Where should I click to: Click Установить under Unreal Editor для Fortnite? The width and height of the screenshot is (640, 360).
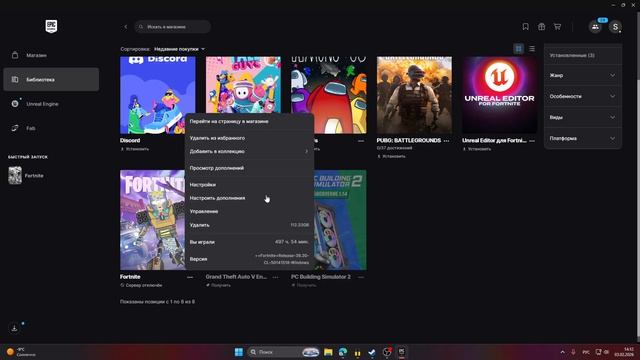click(x=477, y=149)
